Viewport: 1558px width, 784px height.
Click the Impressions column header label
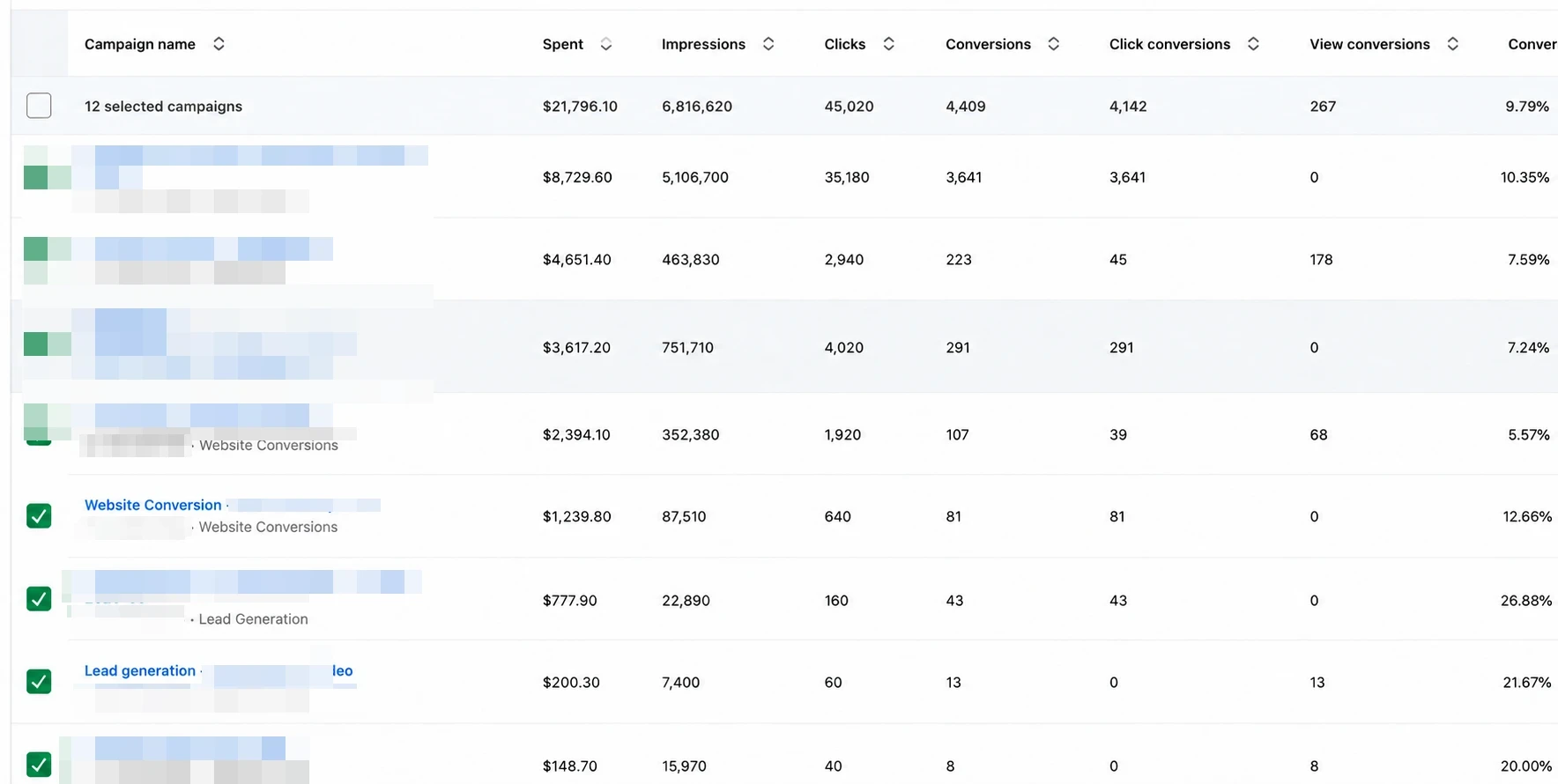703,44
